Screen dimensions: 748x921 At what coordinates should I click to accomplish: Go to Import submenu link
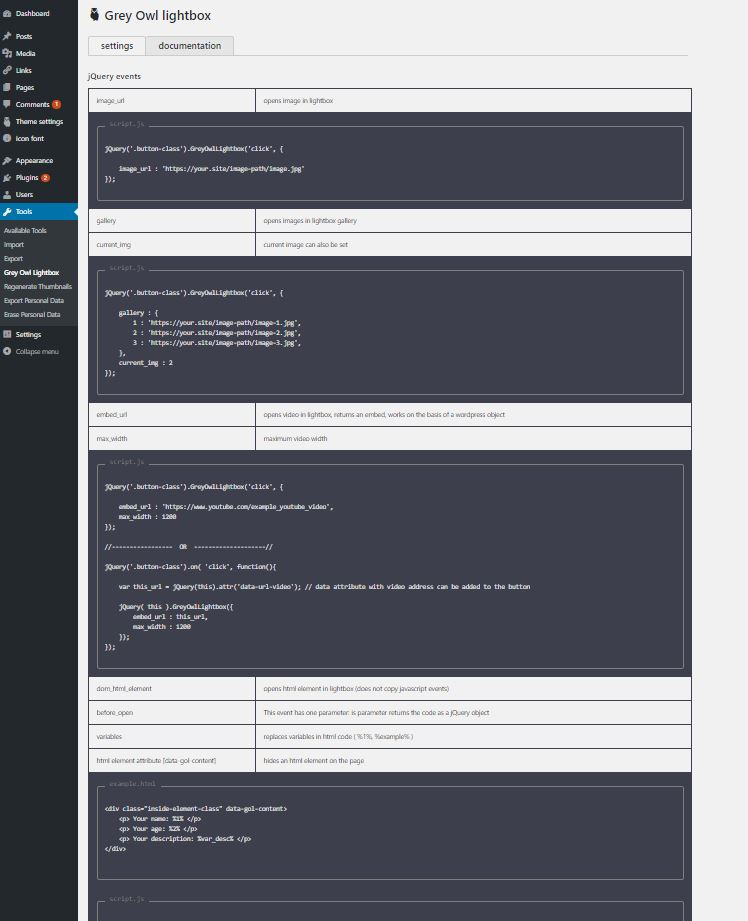click(14, 245)
